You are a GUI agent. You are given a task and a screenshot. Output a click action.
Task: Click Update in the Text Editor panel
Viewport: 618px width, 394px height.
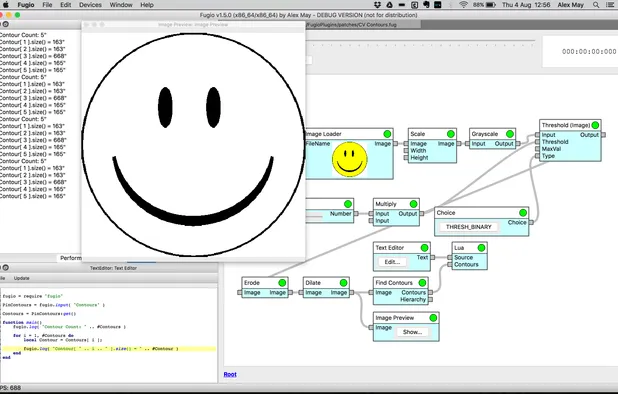pyautogui.click(x=22, y=278)
